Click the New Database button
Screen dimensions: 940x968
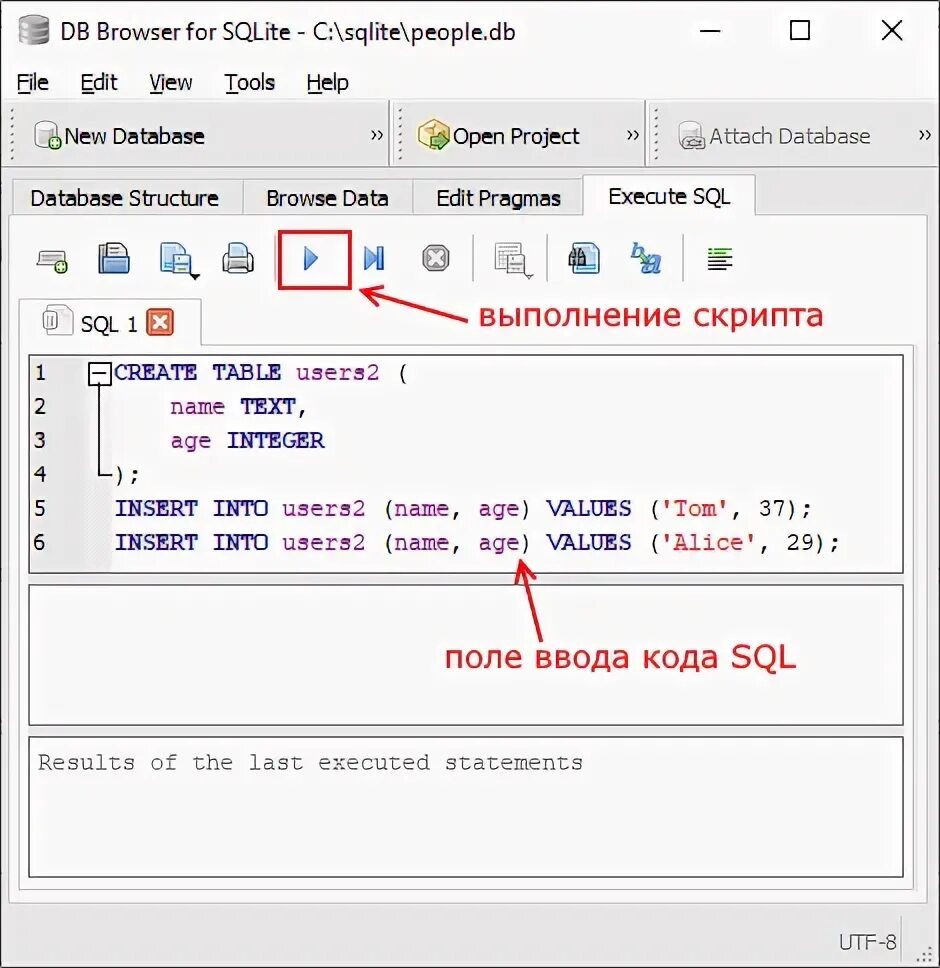pos(119,136)
